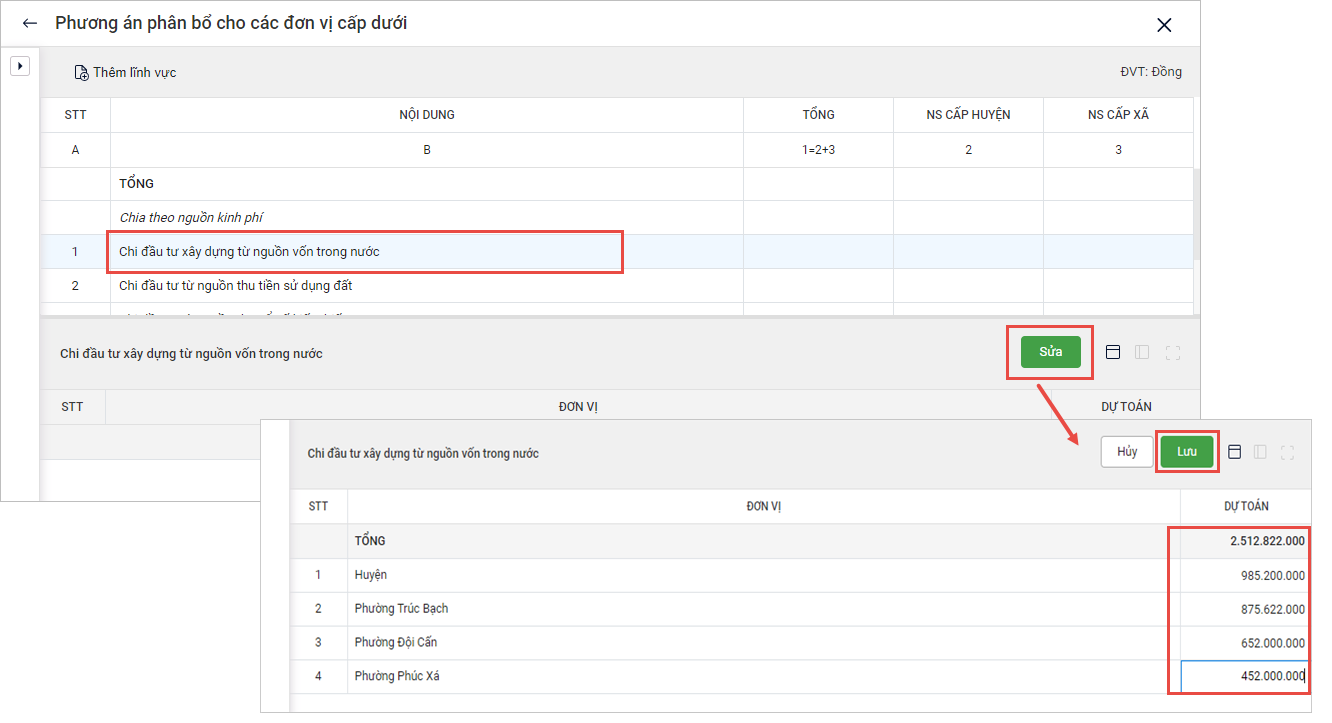The image size is (1332, 723).
Task: Edit the Huyện budget value 985.200.000
Action: pos(1243,576)
